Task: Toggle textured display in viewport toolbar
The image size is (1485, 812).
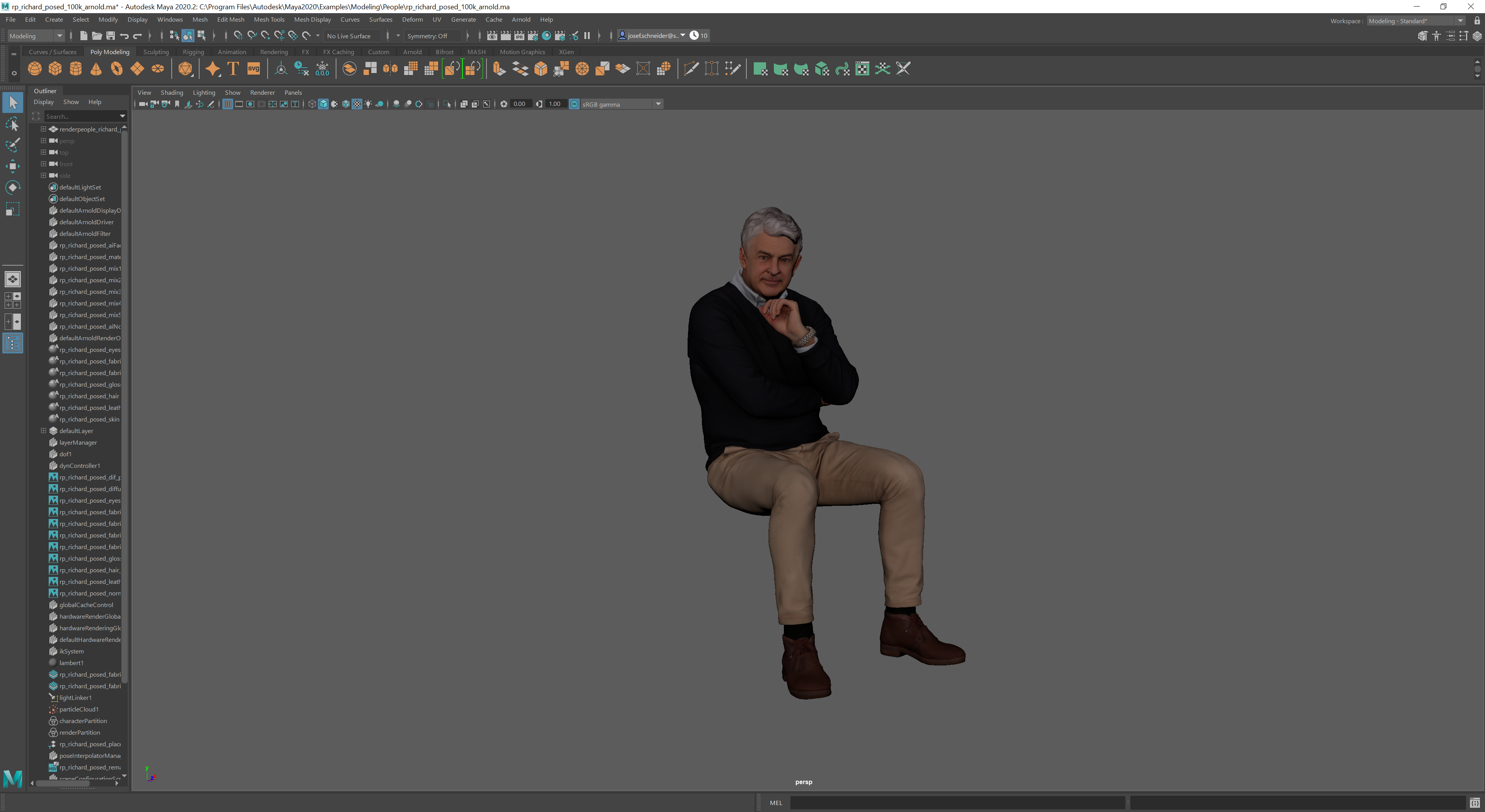Action: click(x=357, y=104)
